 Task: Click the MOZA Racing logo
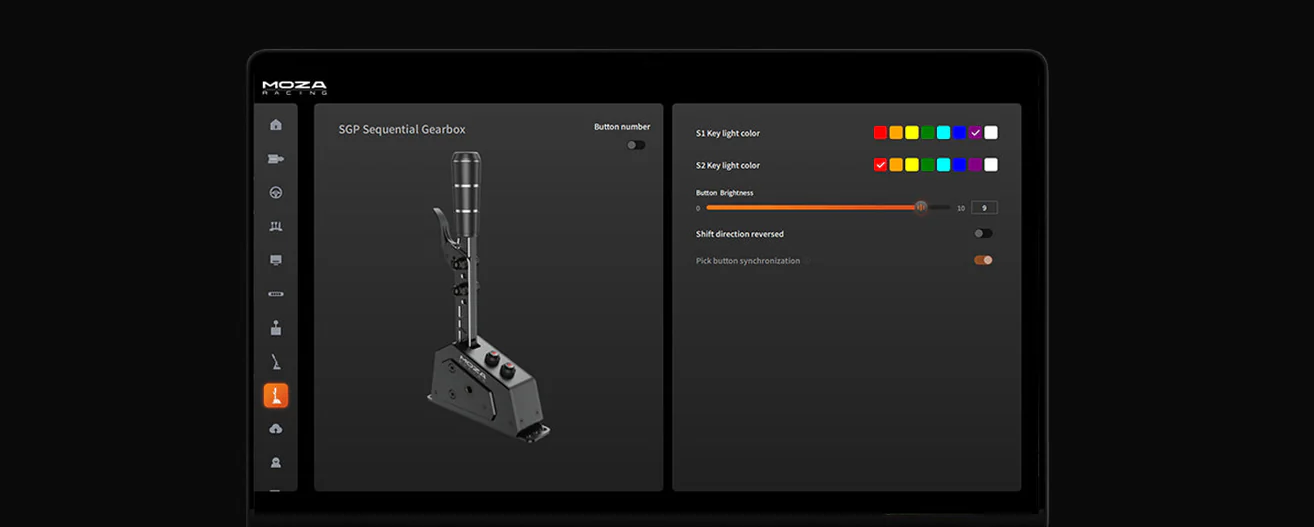294,87
